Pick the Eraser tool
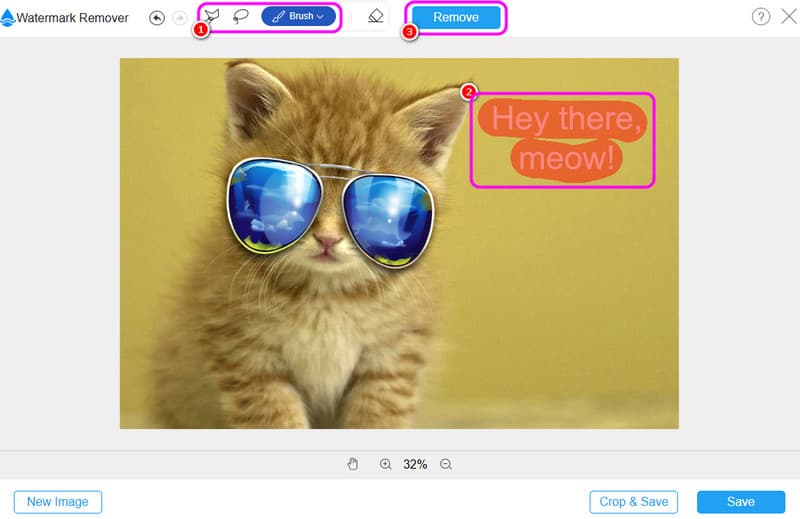 pyautogui.click(x=375, y=16)
